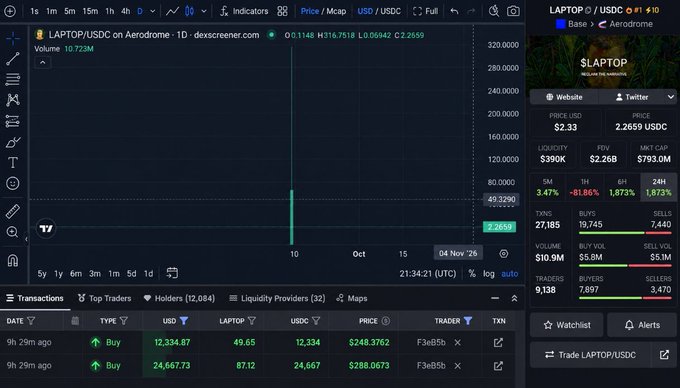Select the 15m timeframe
This screenshot has height=388, width=680.
point(90,11)
